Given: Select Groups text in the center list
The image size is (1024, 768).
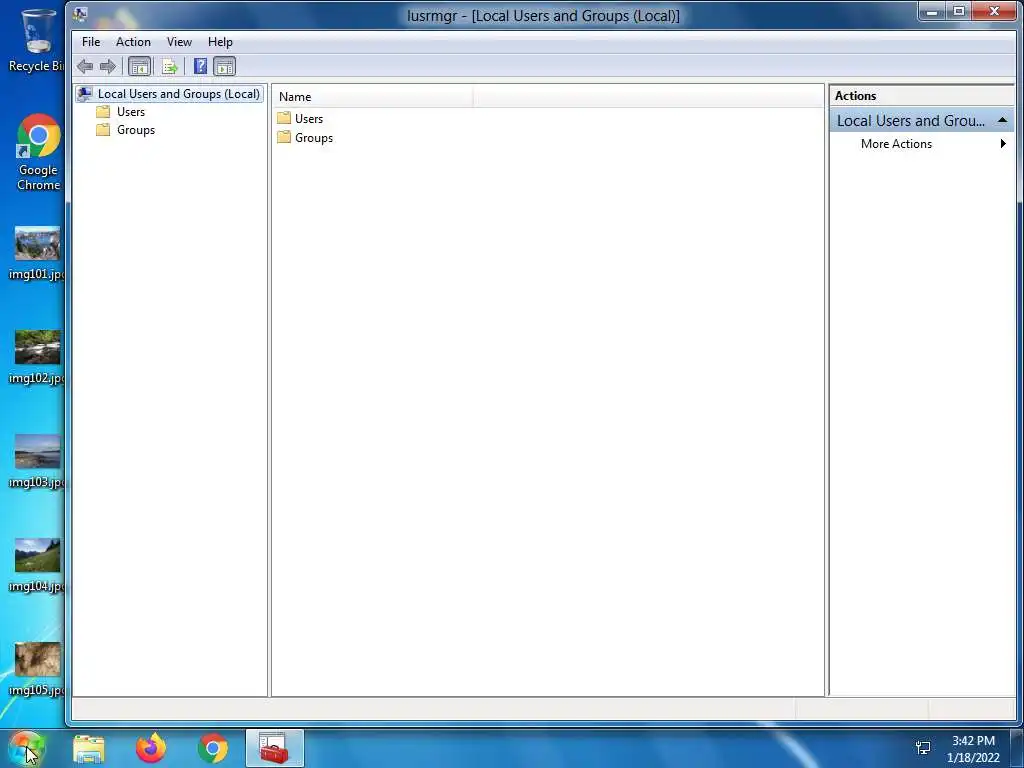Looking at the screenshot, I should click(314, 138).
